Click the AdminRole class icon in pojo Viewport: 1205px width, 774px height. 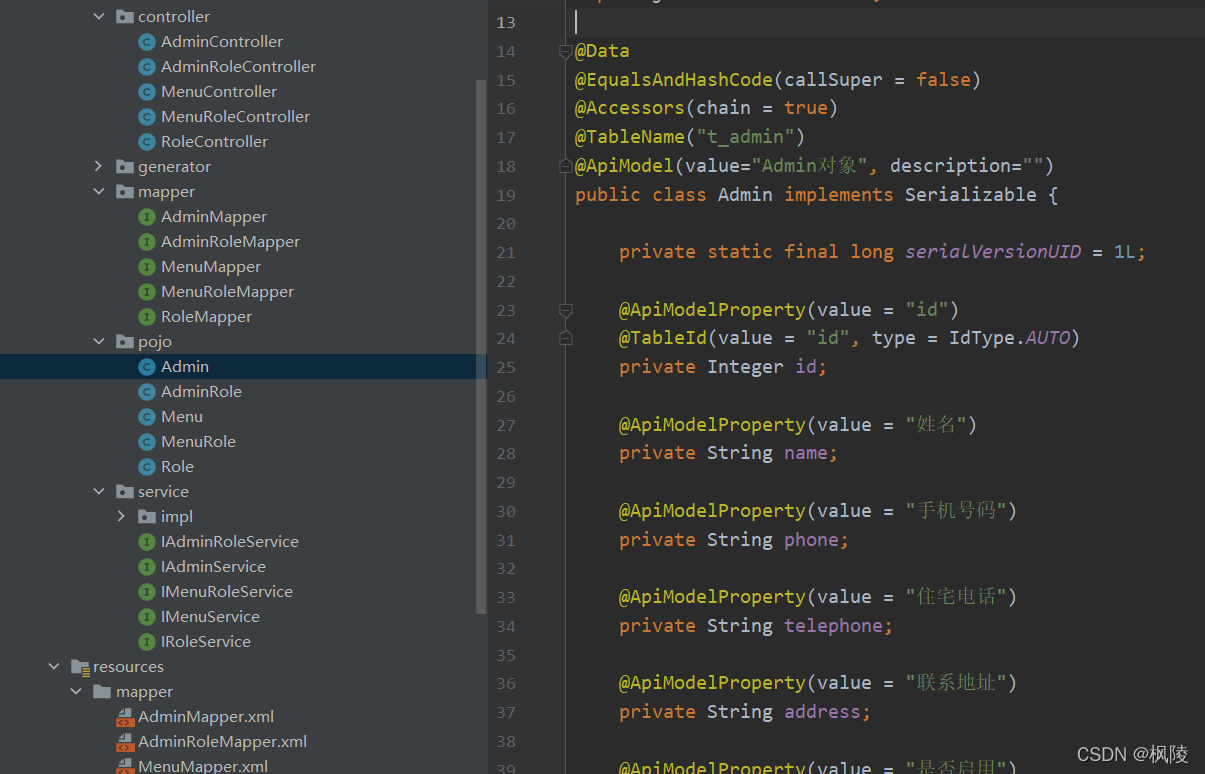click(147, 391)
